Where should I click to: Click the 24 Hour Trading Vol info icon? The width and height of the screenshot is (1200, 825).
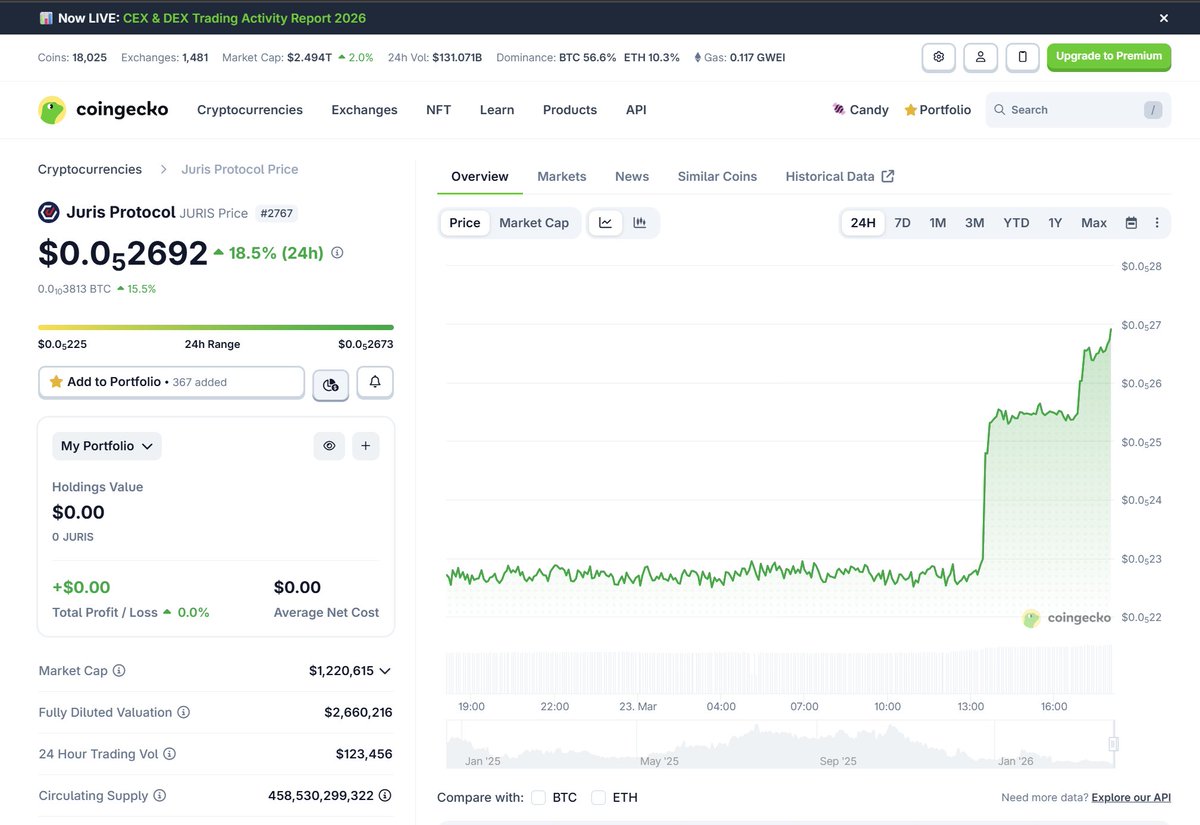click(x=169, y=754)
